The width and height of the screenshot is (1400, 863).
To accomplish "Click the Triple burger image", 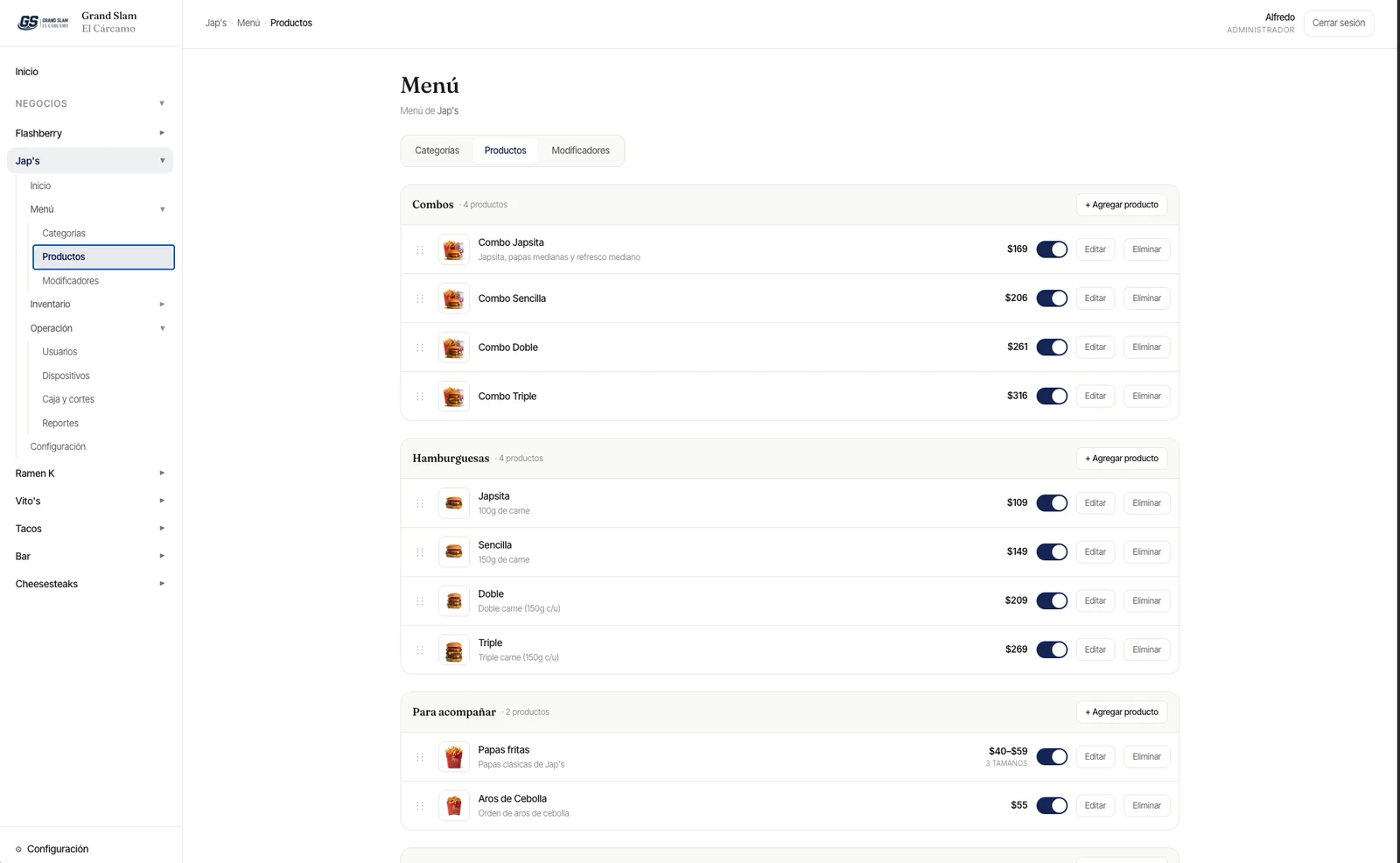I will [x=453, y=650].
